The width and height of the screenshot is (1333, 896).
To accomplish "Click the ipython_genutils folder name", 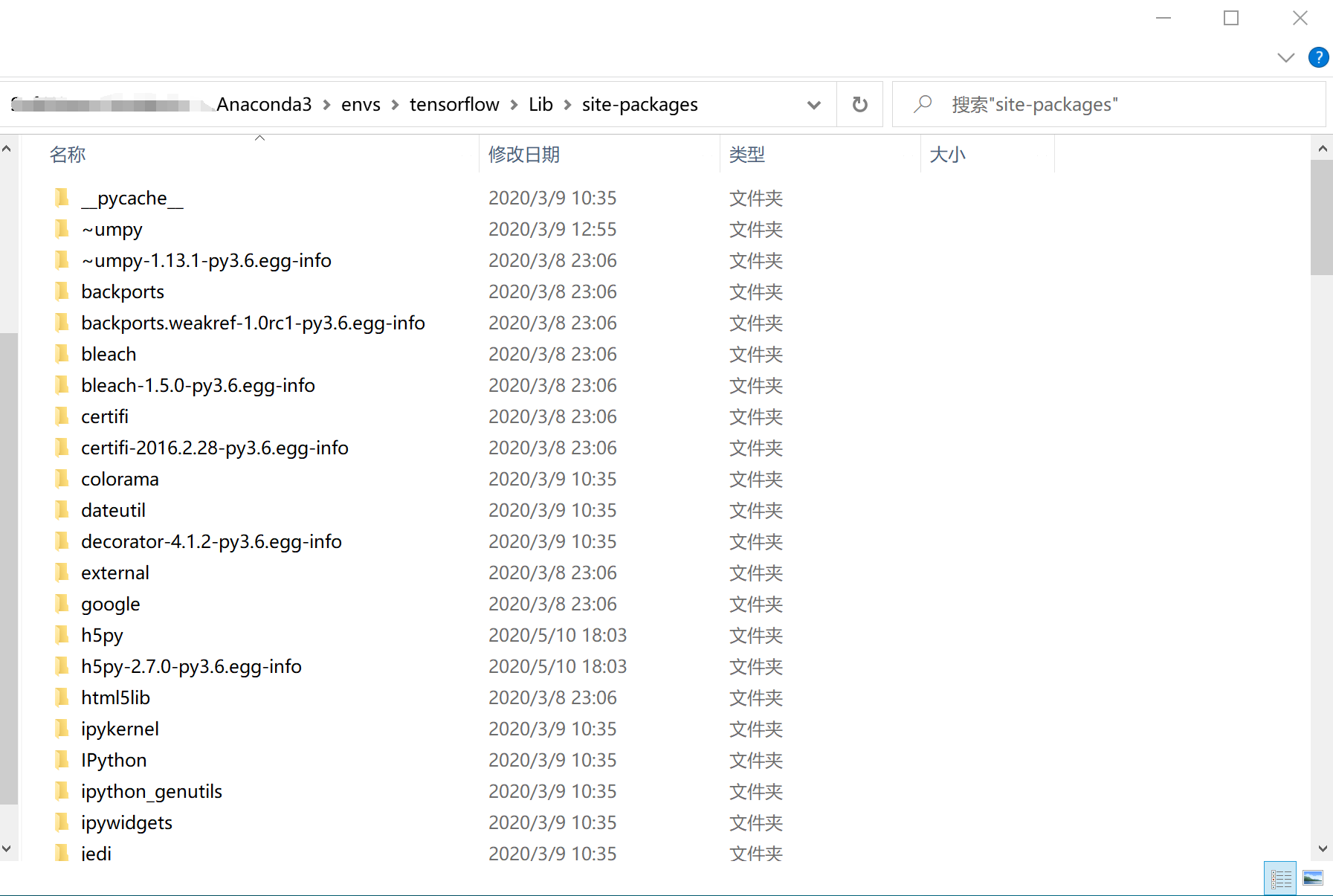I will tap(152, 792).
